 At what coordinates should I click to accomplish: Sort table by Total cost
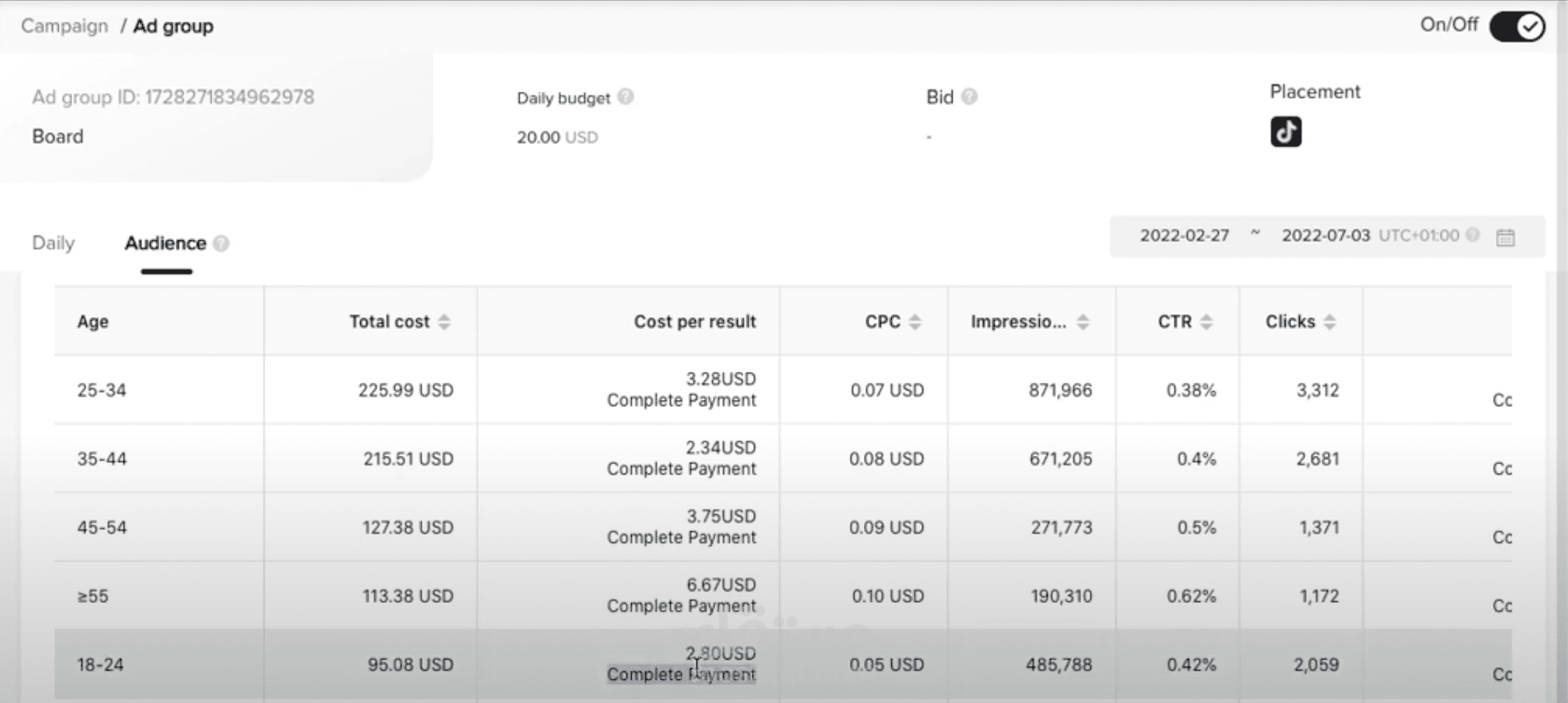(444, 321)
